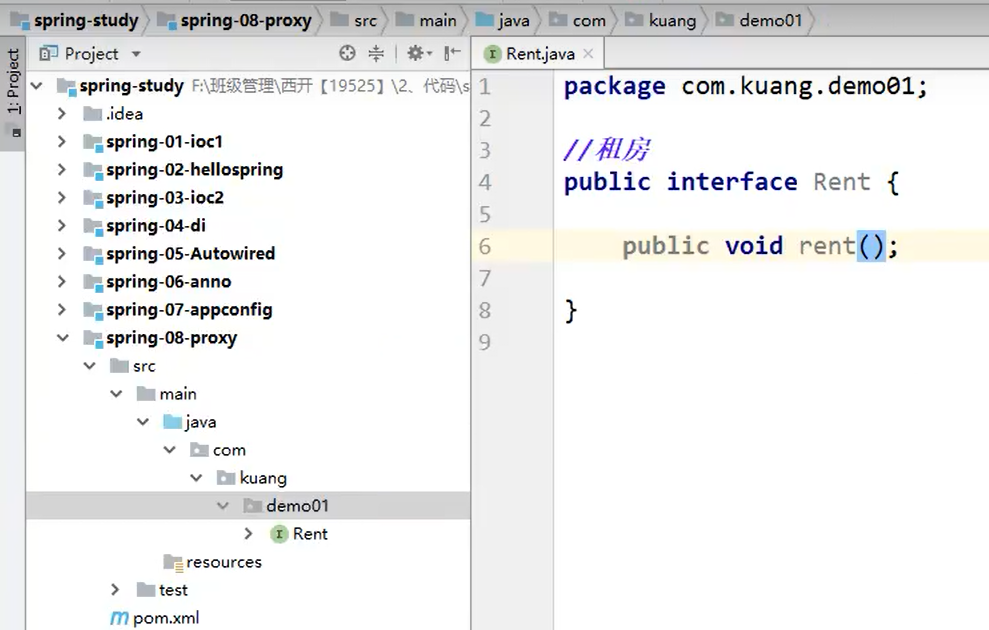
Task: Expand the spring-01-ioc1 module arrow
Action: [62, 141]
